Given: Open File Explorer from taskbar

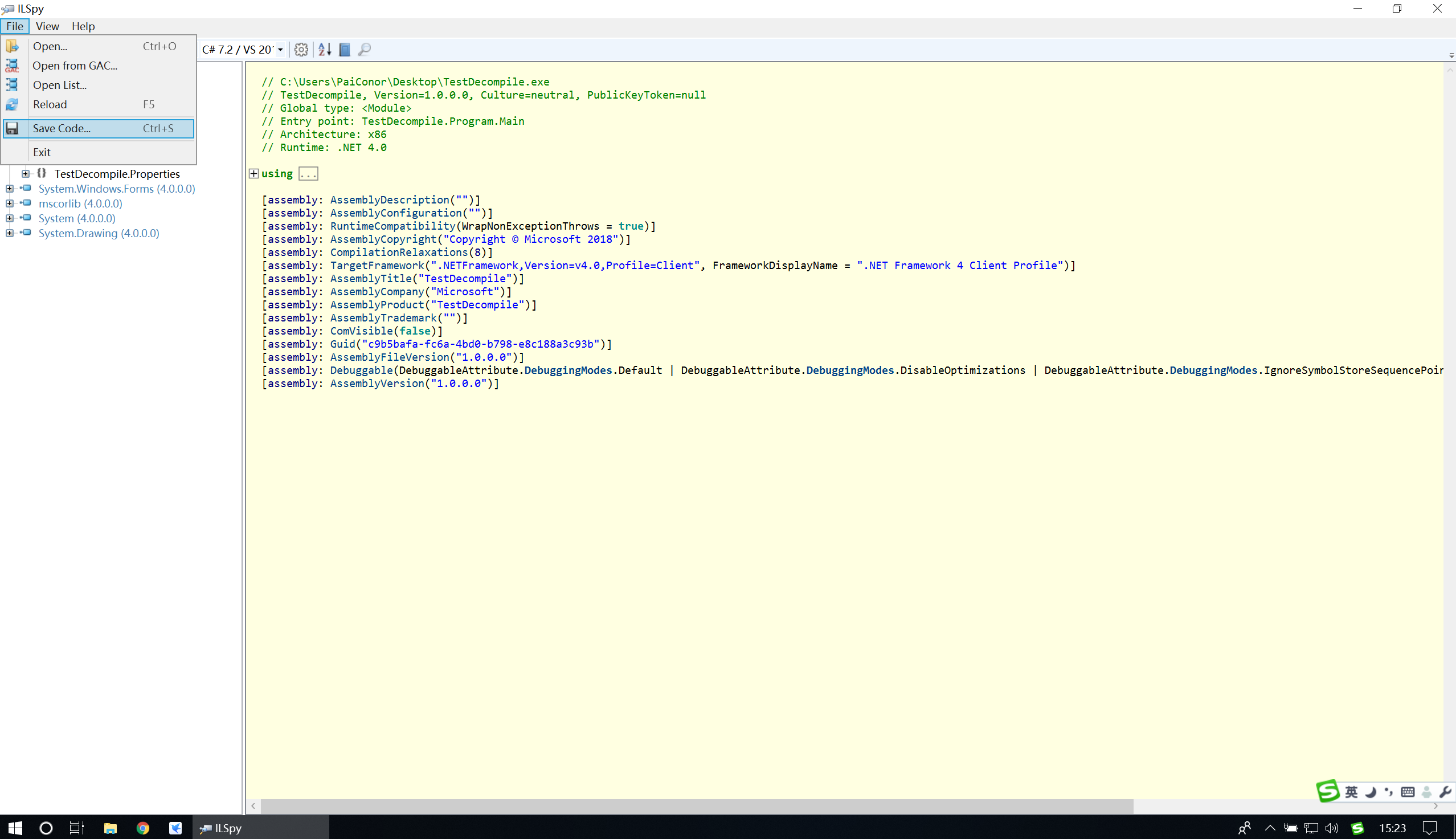Looking at the screenshot, I should click(x=110, y=828).
